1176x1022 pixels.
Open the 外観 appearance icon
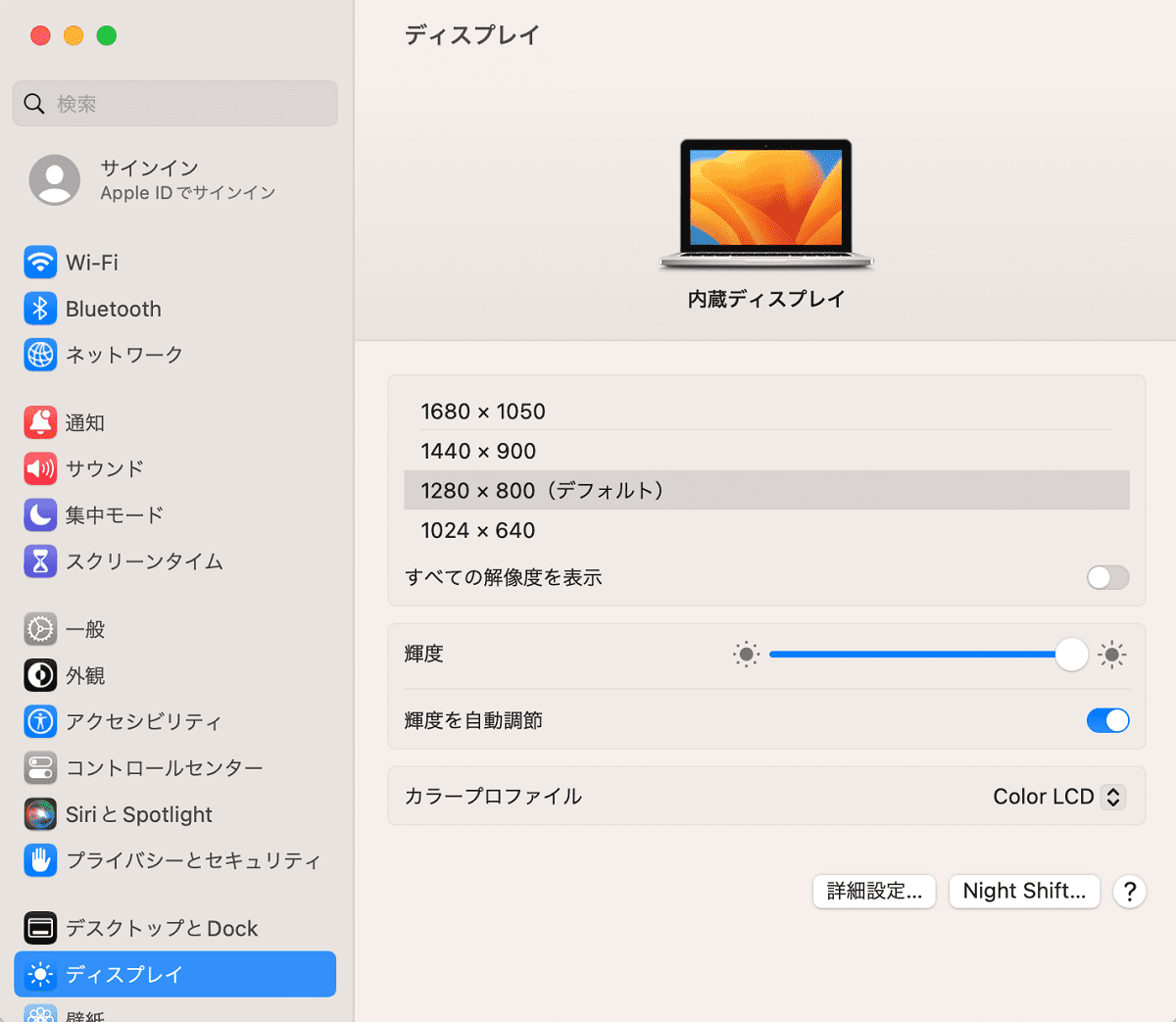click(x=40, y=675)
